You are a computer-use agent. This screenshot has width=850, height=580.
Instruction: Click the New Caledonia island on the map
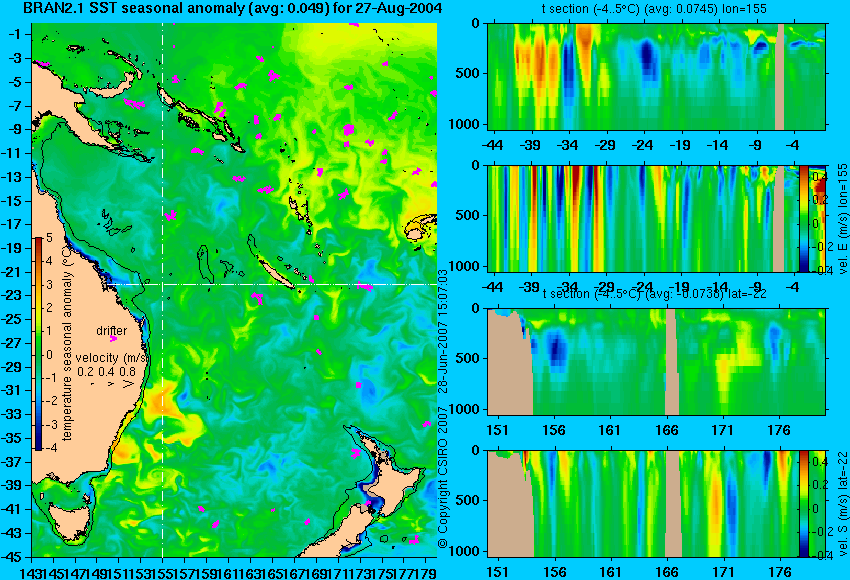276,273
